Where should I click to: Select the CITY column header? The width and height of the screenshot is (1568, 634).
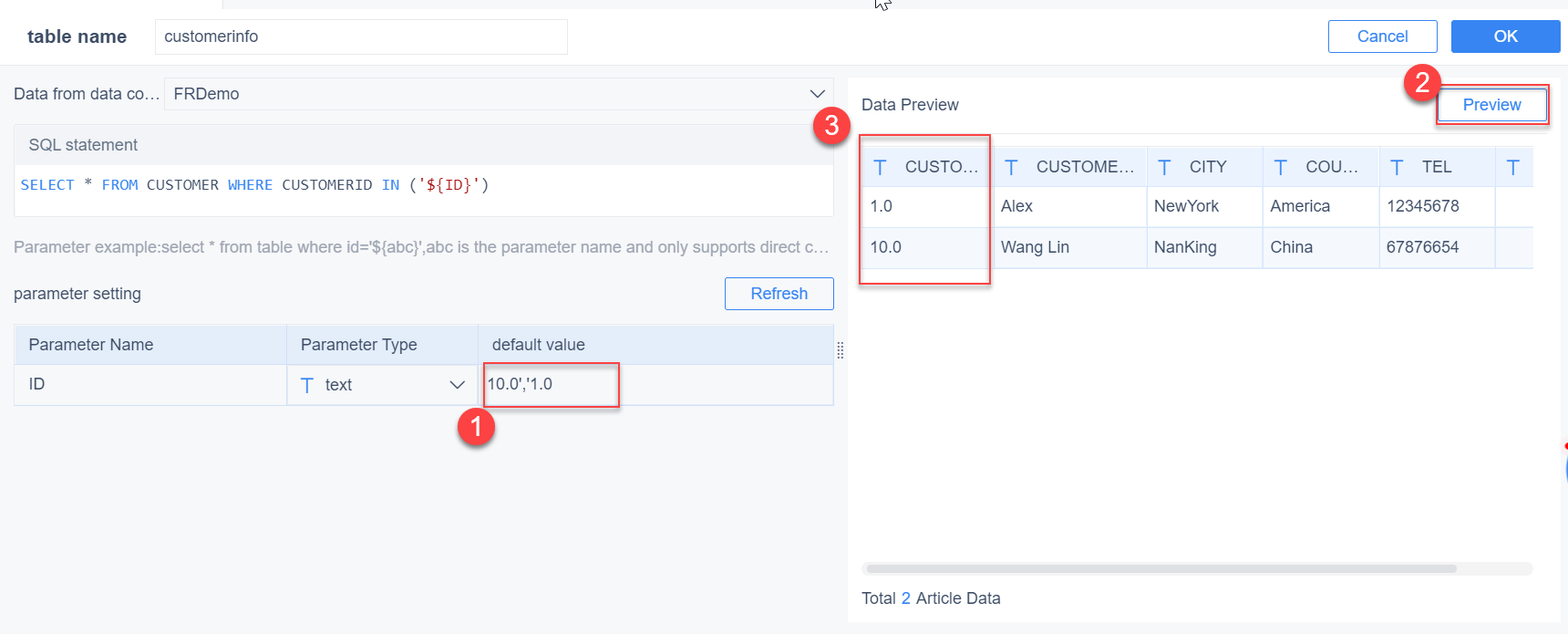[1204, 167]
